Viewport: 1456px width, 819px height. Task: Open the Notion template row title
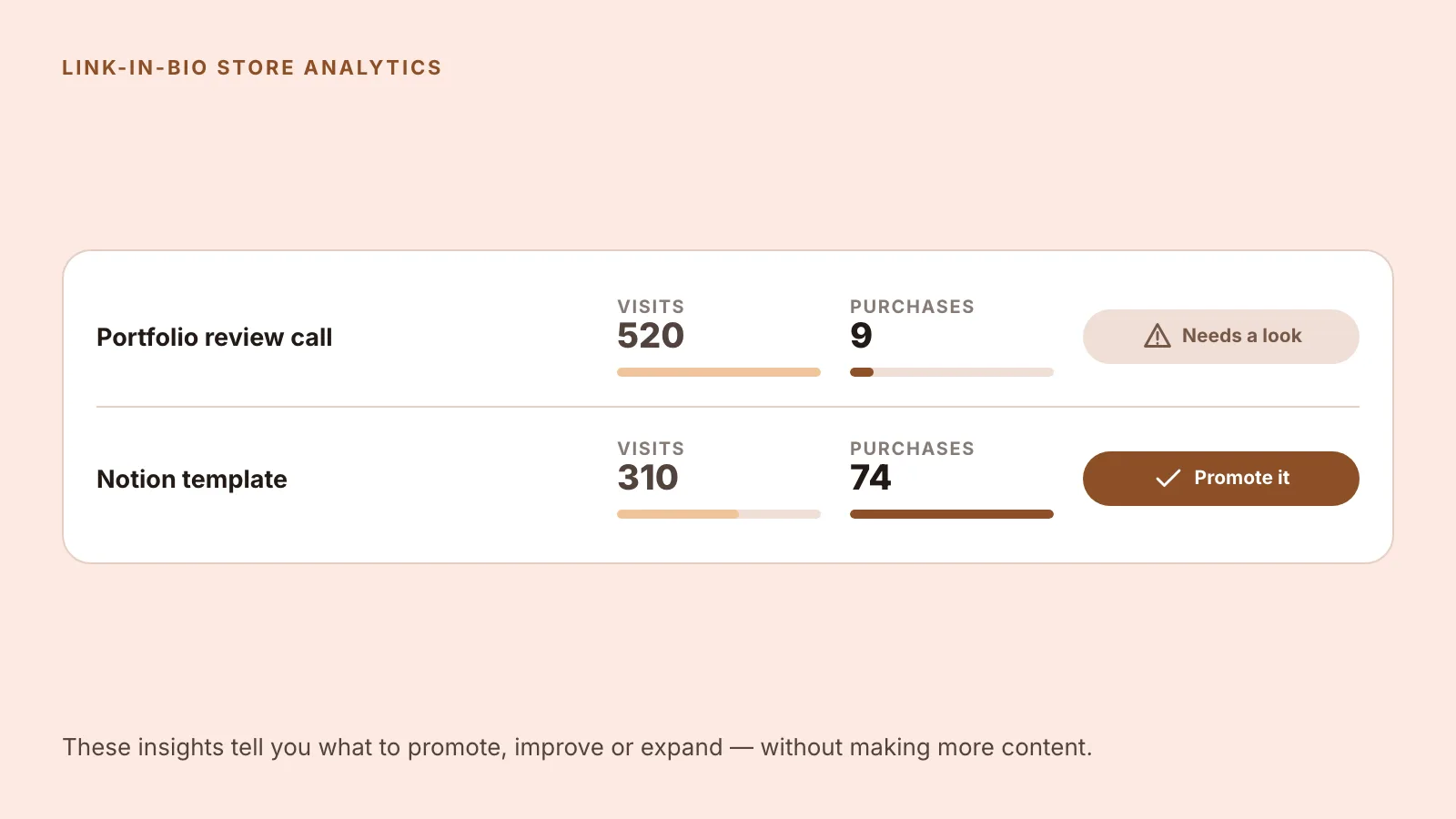pos(191,479)
